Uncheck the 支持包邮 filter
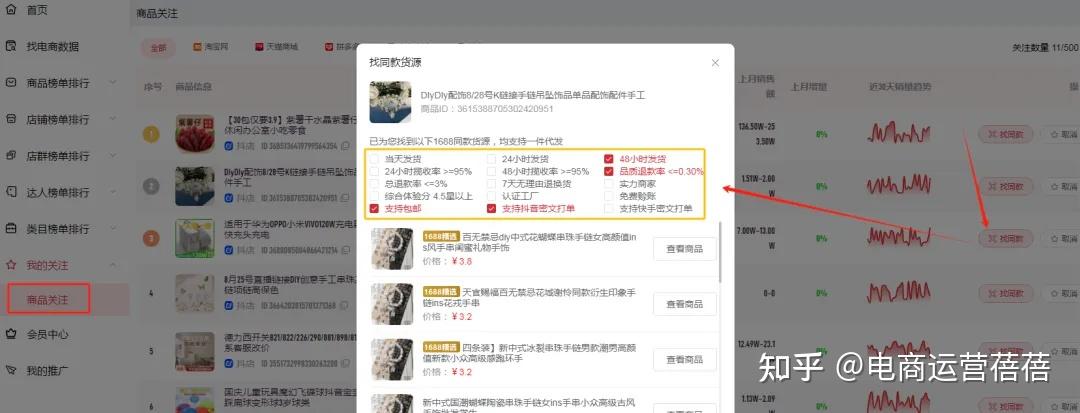 (374, 209)
